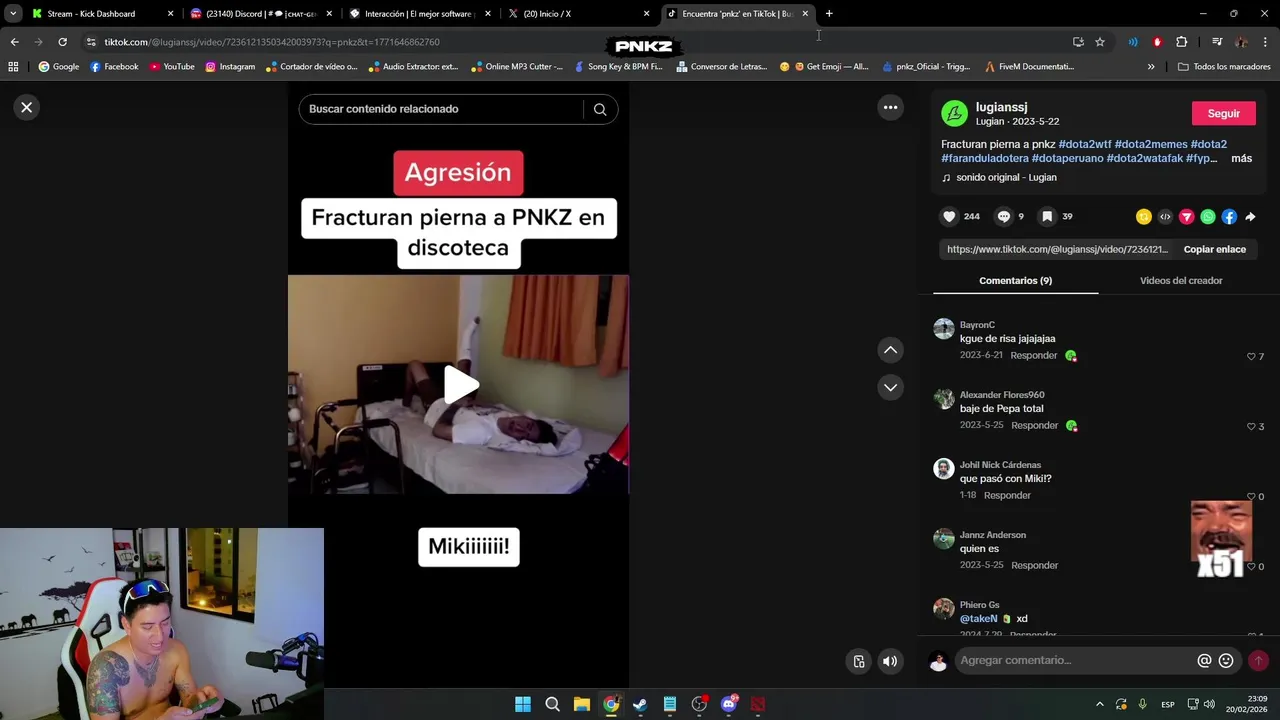Open the #dota2wtf hashtag link
The image size is (1280, 720).
click(1085, 144)
